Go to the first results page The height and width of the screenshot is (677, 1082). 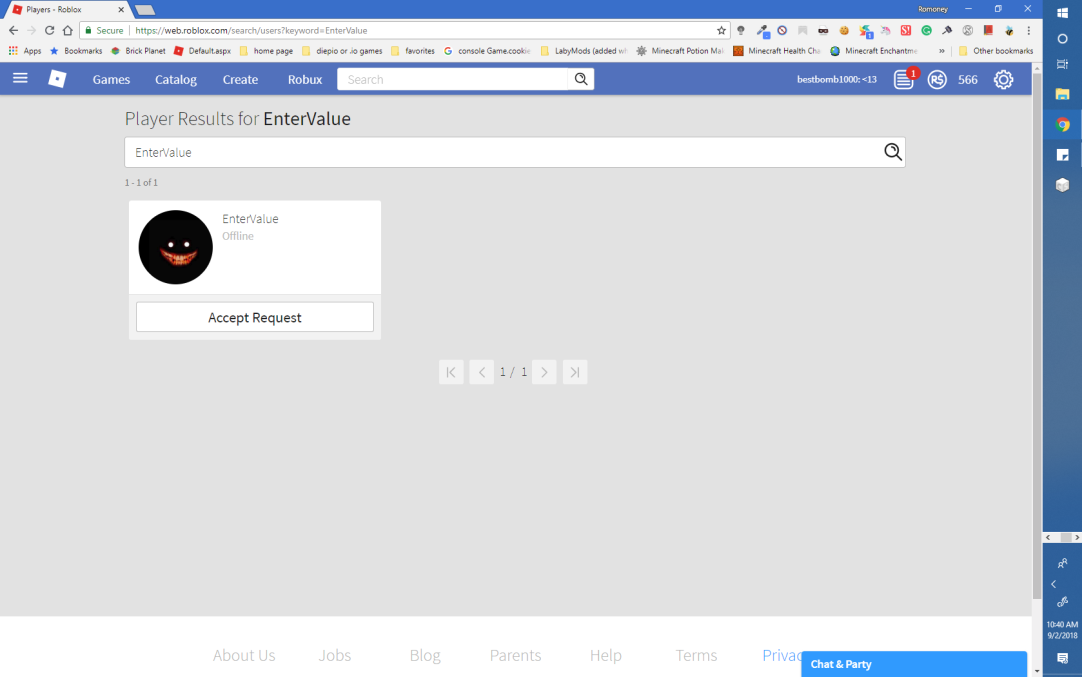[451, 373]
